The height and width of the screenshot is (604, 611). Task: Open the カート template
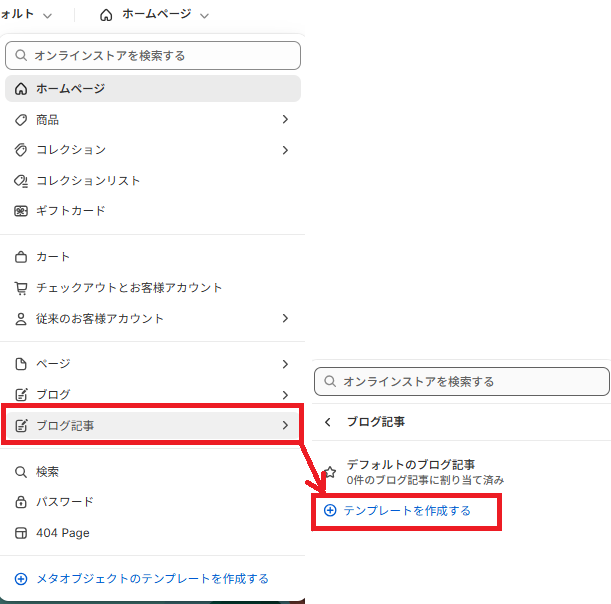pyautogui.click(x=53, y=257)
